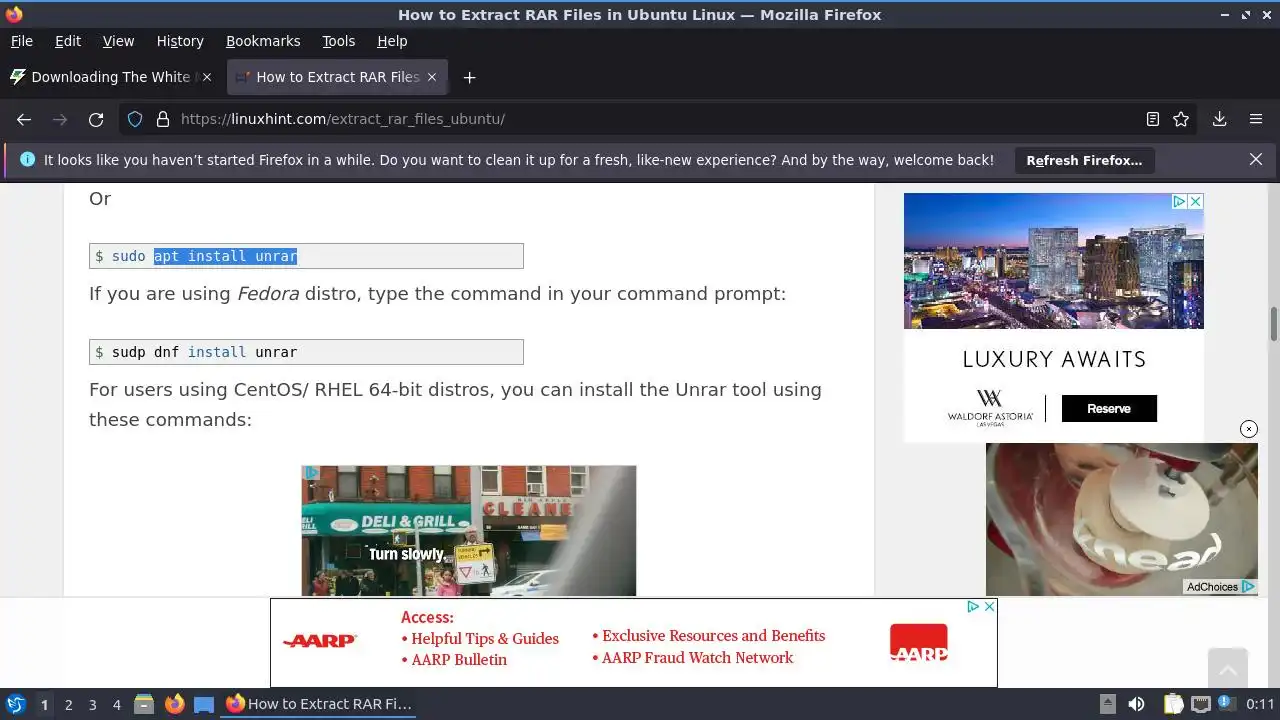Viewport: 1280px width, 720px height.
Task: Open the Firefox hamburger menu
Action: 1256,119
